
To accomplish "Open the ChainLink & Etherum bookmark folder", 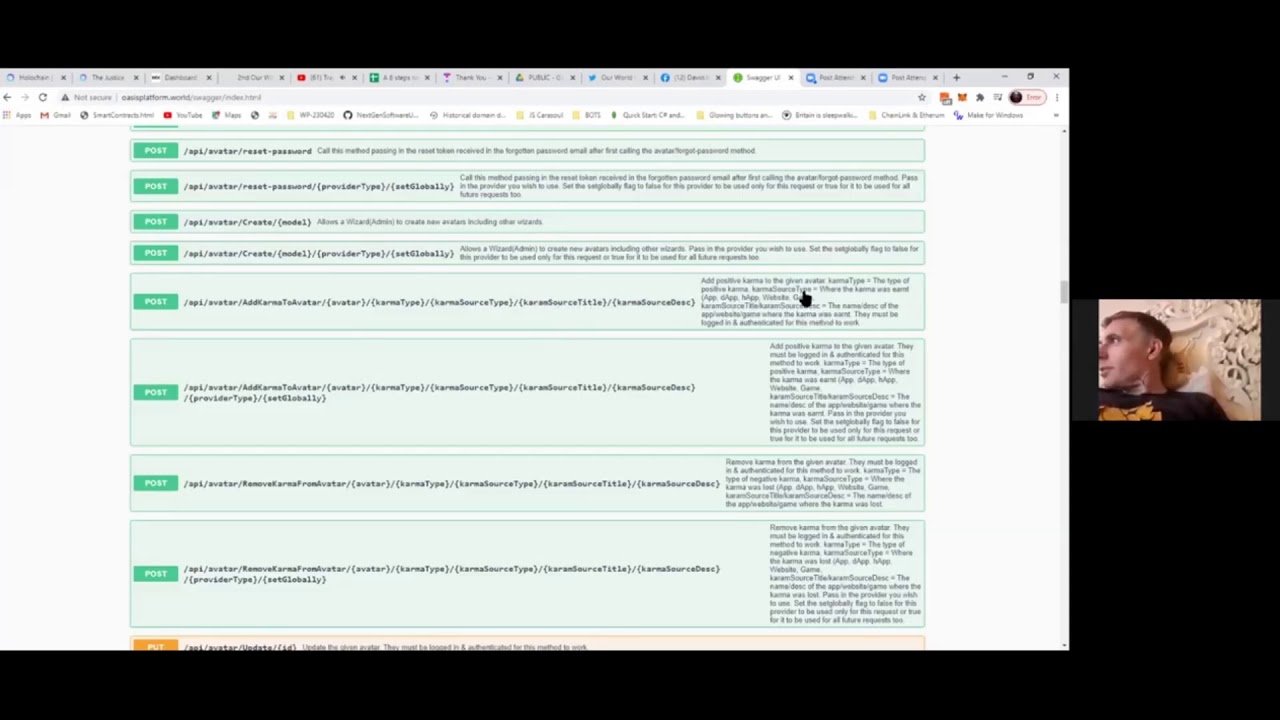I will 905,115.
